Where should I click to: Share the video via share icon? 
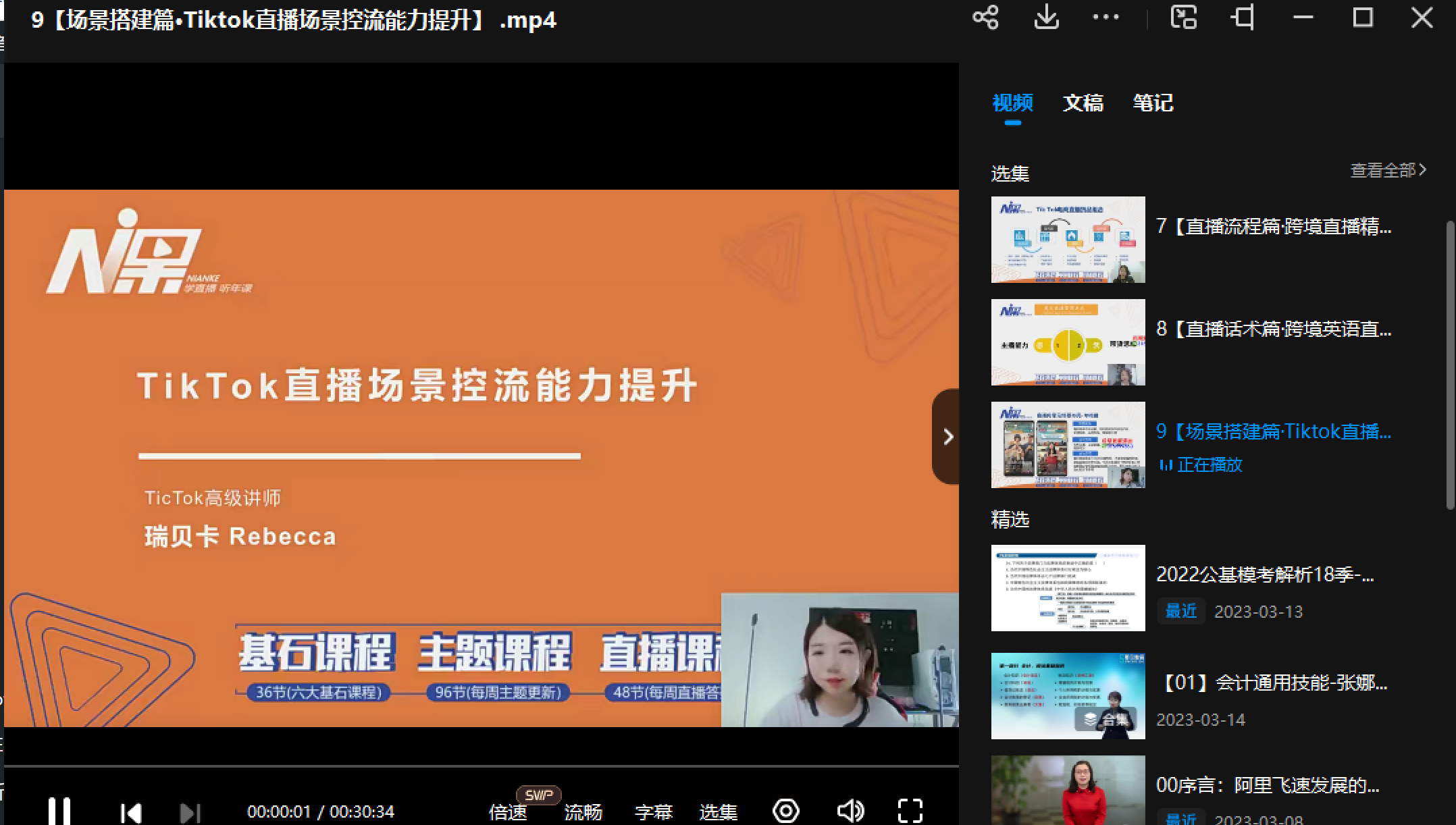click(985, 18)
